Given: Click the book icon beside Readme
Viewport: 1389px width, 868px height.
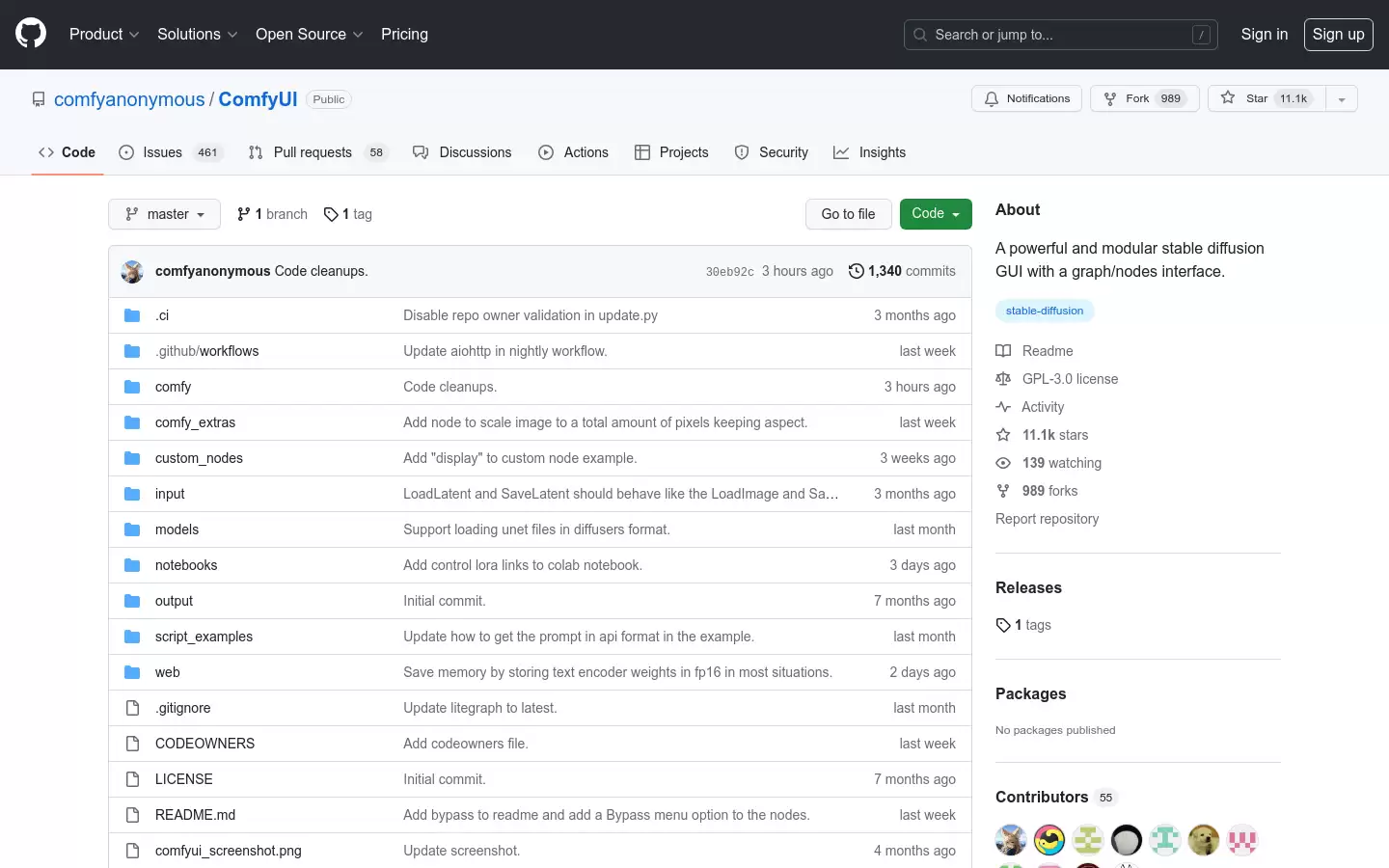Looking at the screenshot, I should (1003, 351).
